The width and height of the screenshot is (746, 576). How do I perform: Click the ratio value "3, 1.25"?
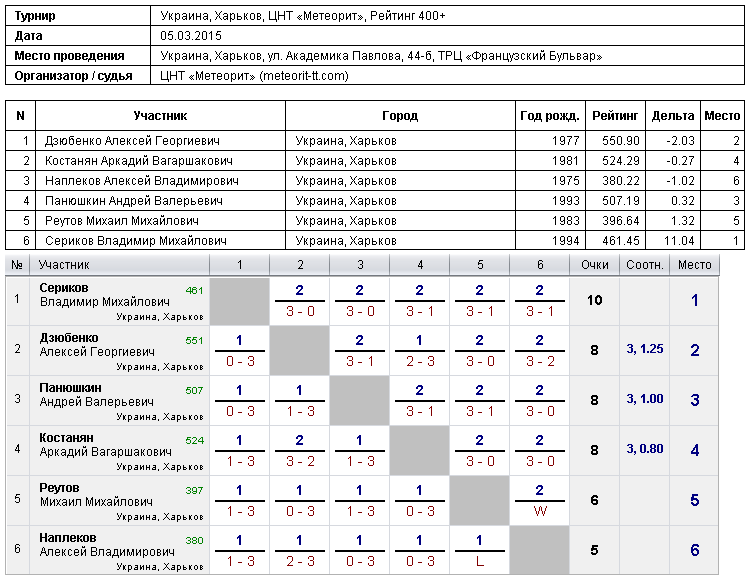point(645,349)
